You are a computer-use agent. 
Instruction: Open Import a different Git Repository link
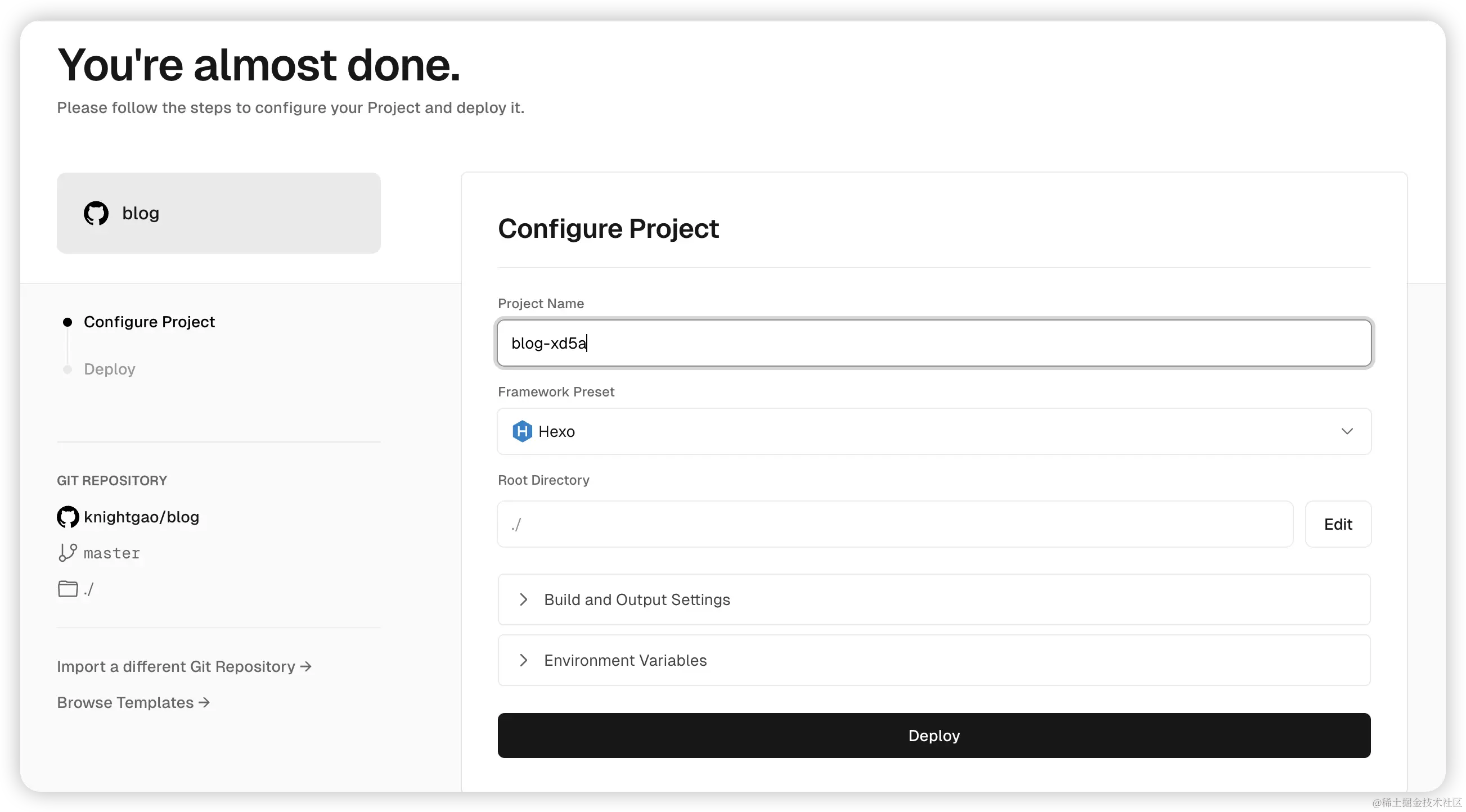(176, 666)
